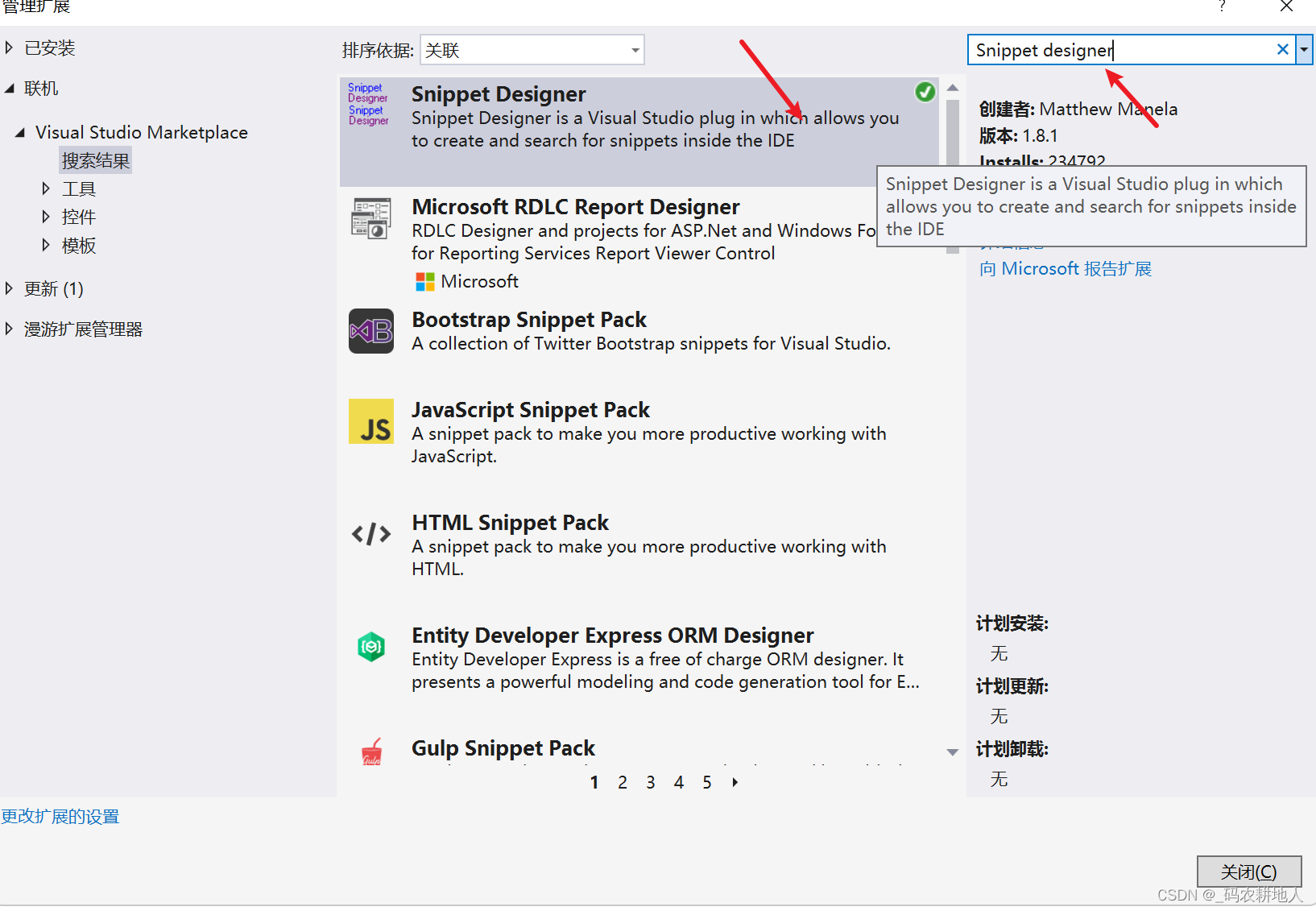Click the 更新 (1) tree label
This screenshot has height=911, width=1316.
tap(54, 289)
